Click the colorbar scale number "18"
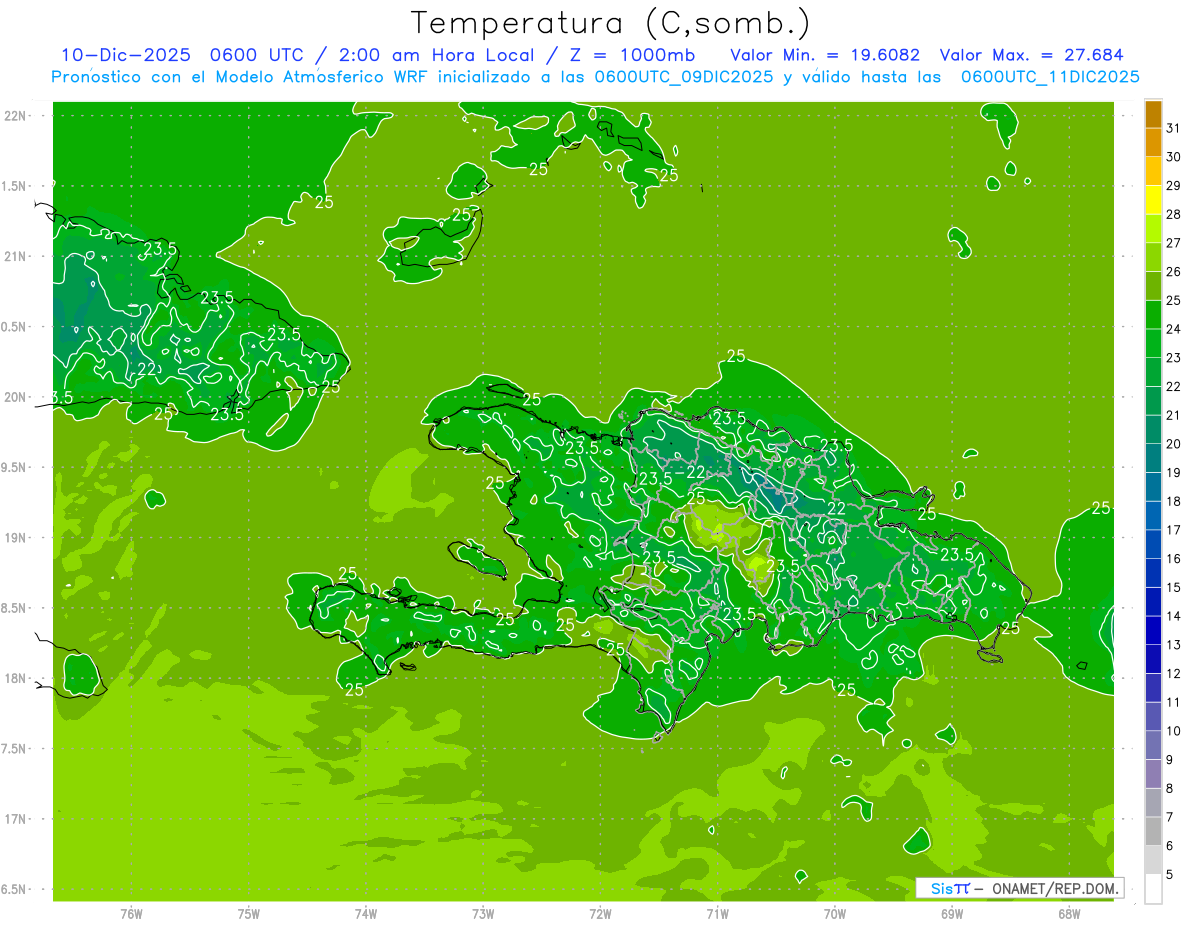The width and height of the screenshot is (1200, 927). 1173,501
